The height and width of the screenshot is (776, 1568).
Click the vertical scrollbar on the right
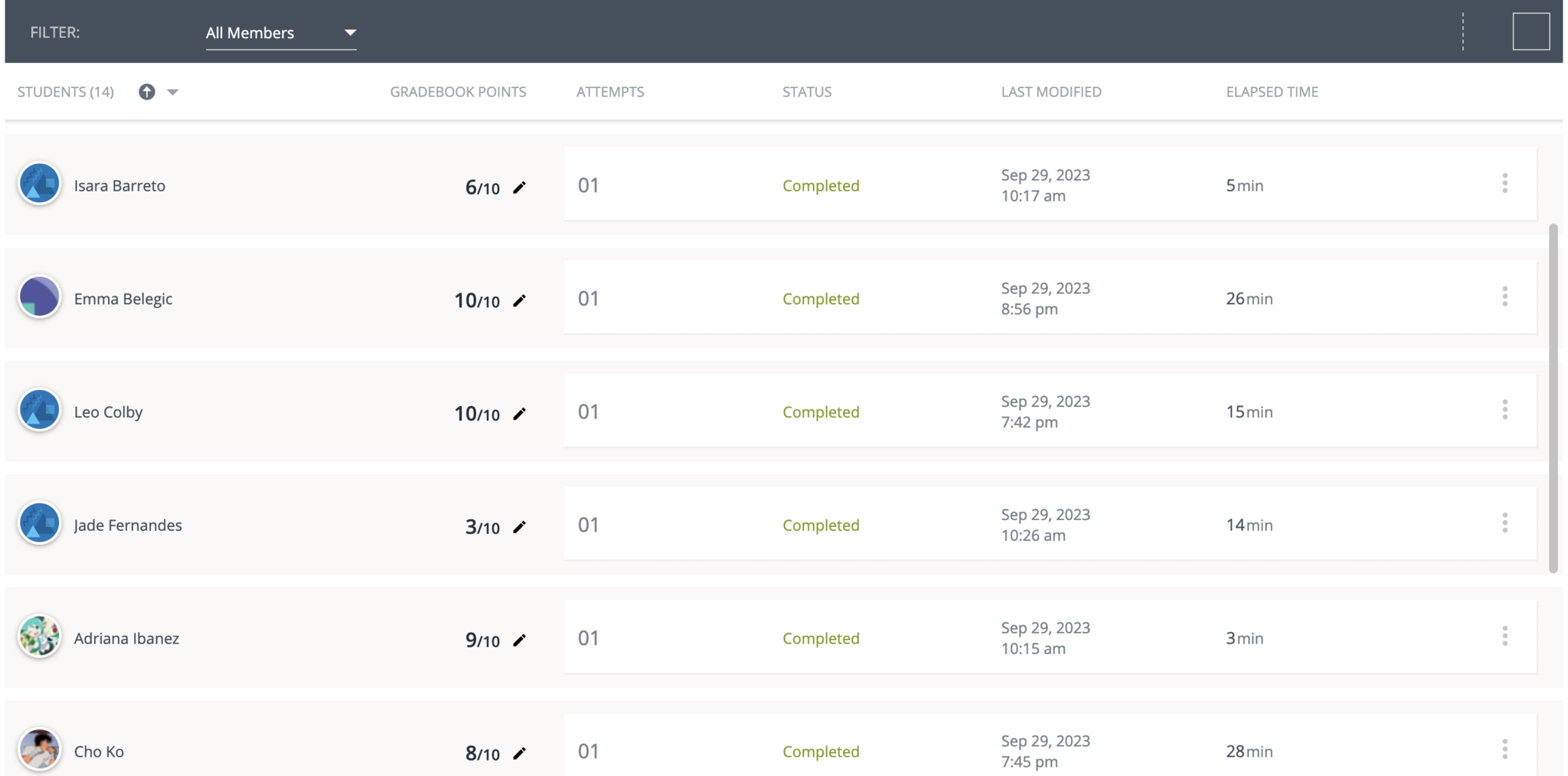[1553, 398]
